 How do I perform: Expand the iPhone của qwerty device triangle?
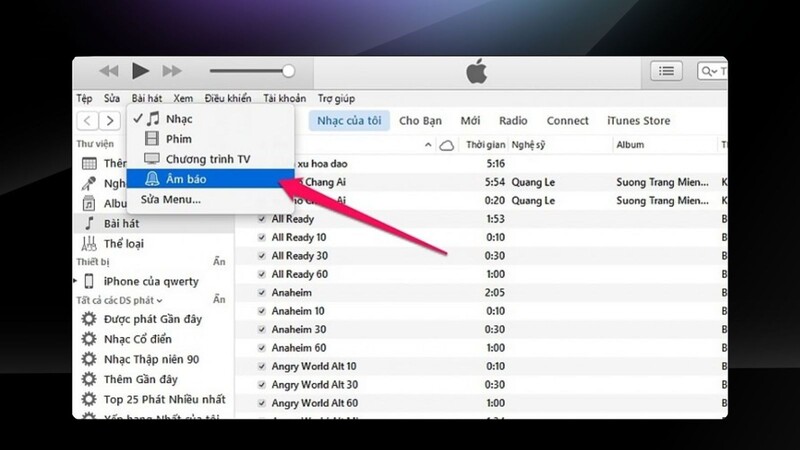click(76, 281)
